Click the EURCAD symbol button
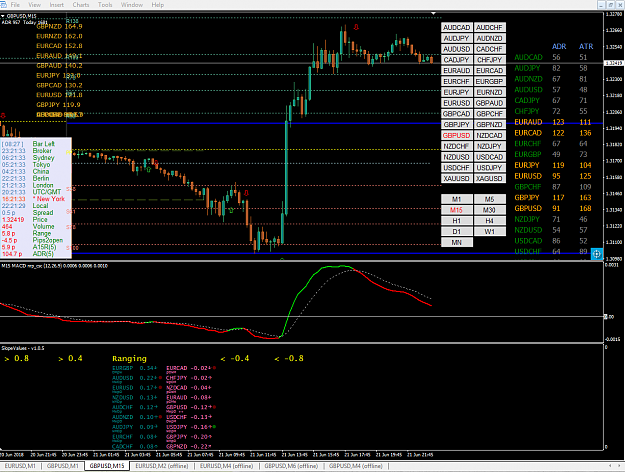 489,71
